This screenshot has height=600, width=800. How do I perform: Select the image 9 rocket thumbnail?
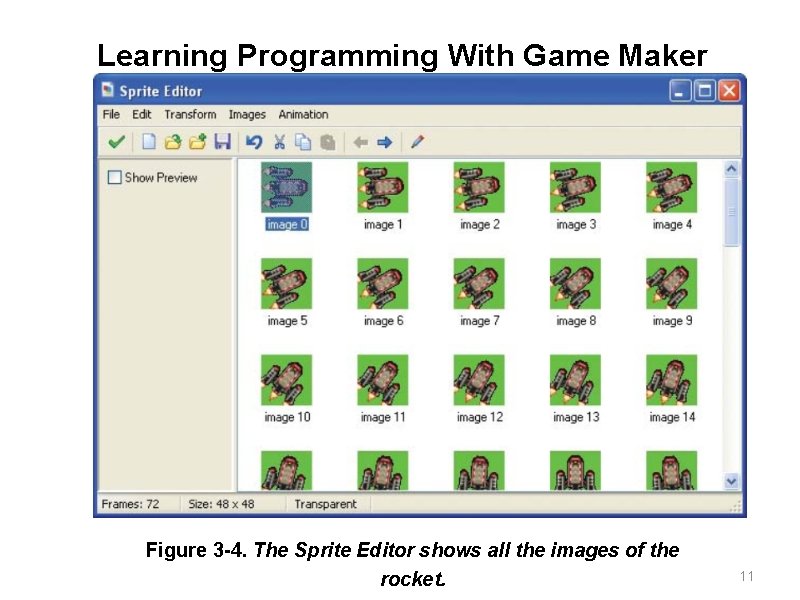[x=671, y=284]
